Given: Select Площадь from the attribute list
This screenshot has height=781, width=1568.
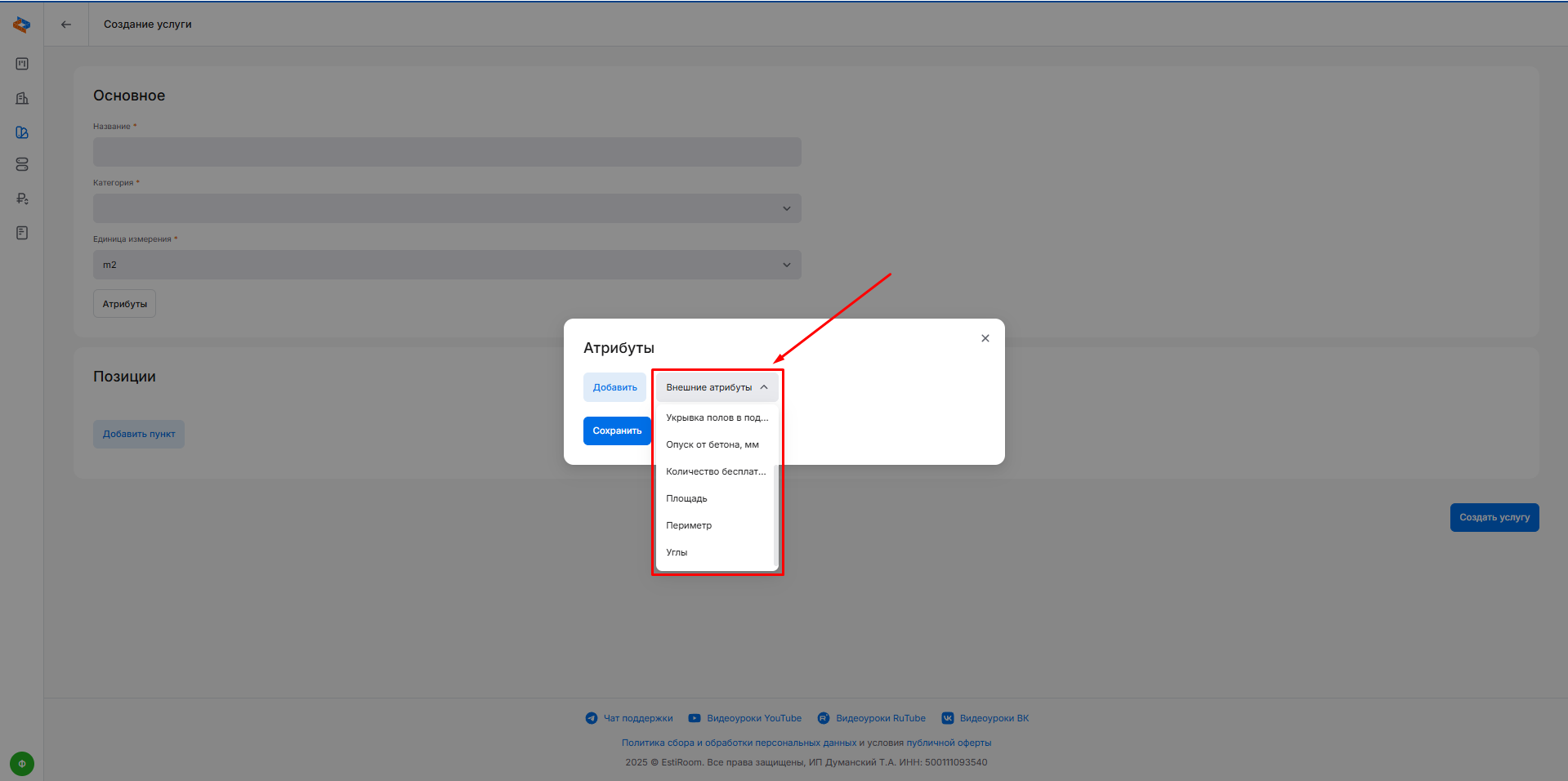Looking at the screenshot, I should pos(686,498).
